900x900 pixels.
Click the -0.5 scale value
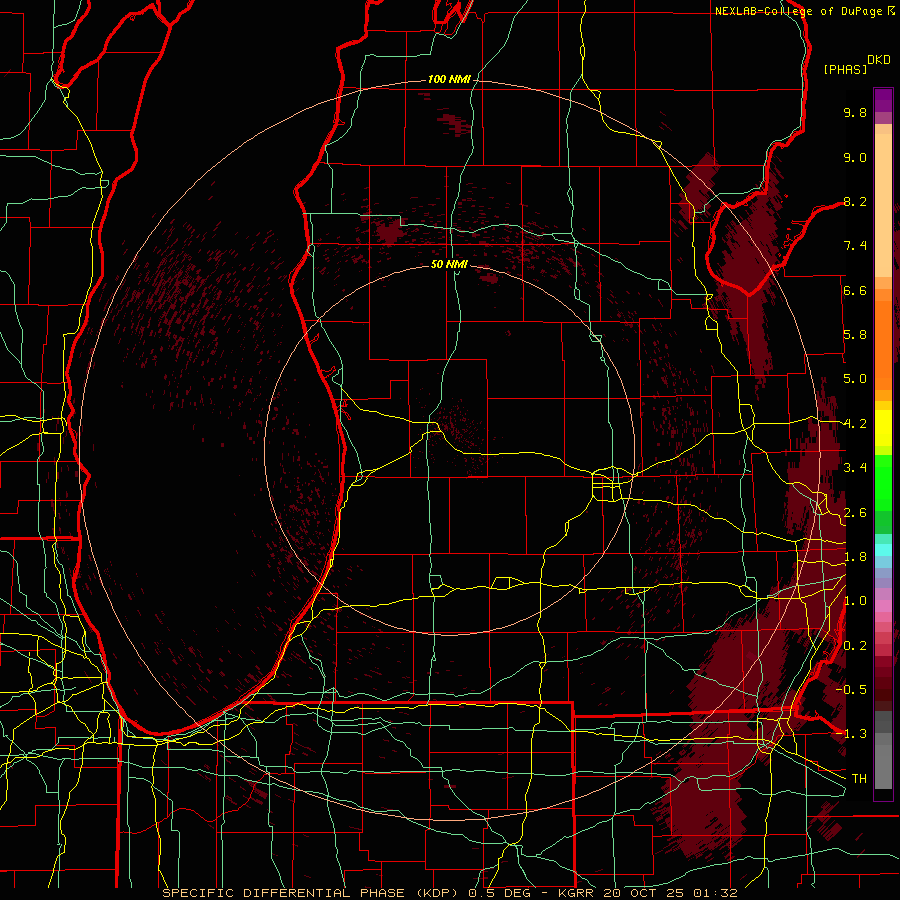[852, 689]
